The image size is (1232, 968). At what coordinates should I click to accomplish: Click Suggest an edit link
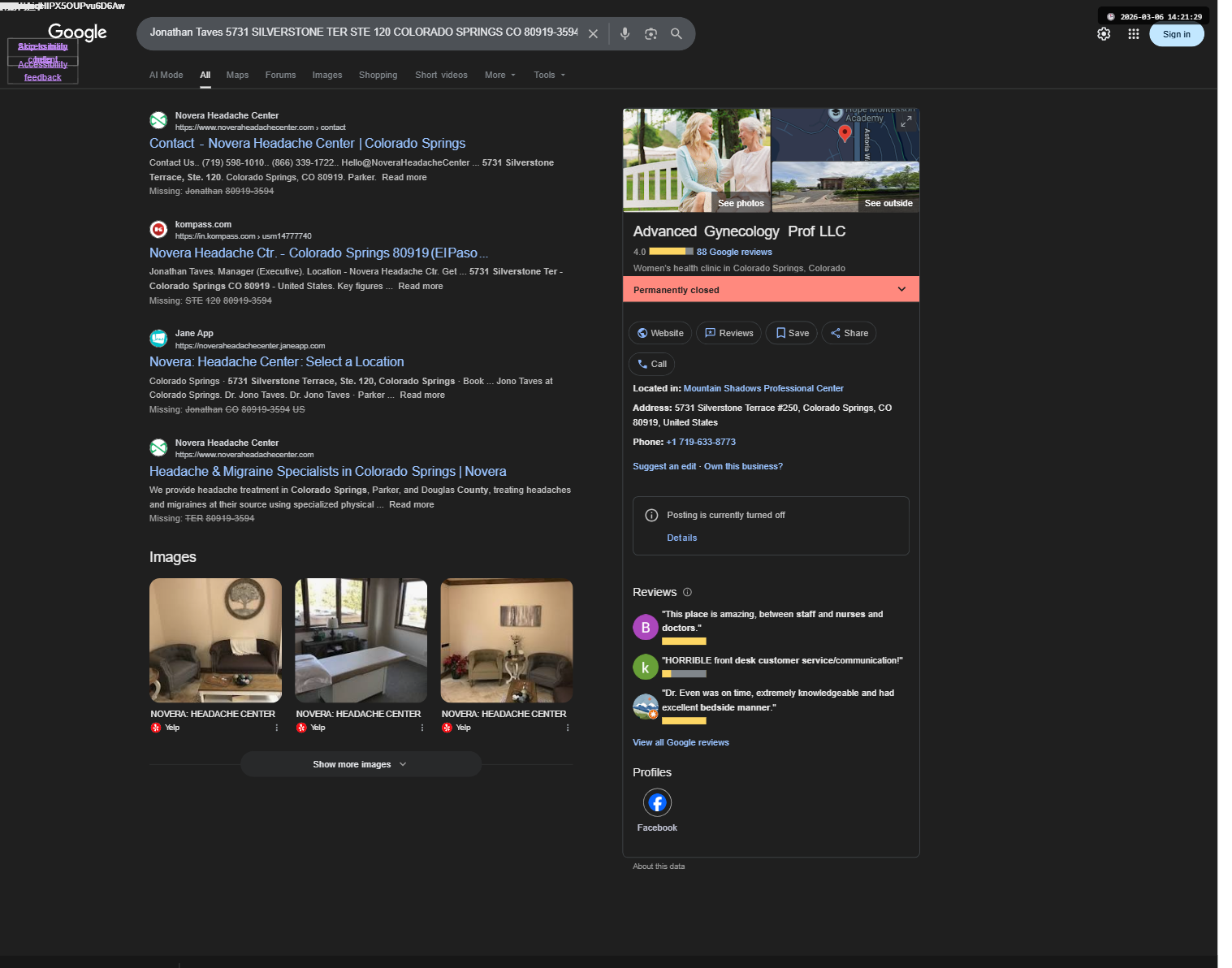(664, 466)
